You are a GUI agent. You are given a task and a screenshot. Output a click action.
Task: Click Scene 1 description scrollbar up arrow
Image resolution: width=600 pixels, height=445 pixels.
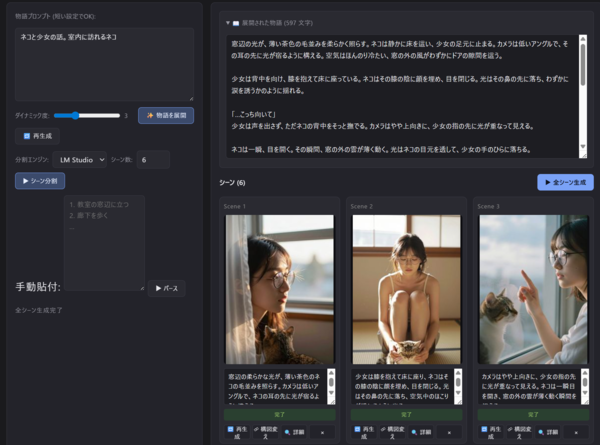coord(331,372)
